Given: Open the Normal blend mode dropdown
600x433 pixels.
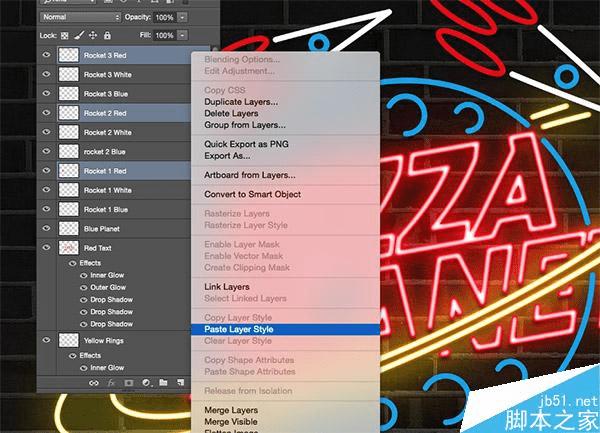Looking at the screenshot, I should pos(80,17).
